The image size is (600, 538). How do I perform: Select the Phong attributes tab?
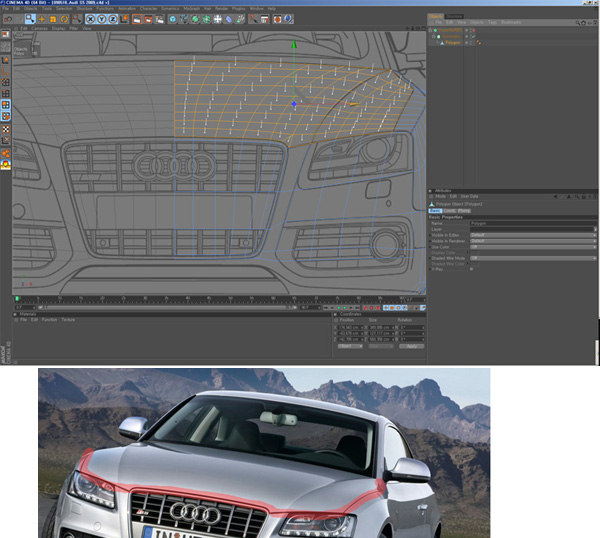point(464,211)
